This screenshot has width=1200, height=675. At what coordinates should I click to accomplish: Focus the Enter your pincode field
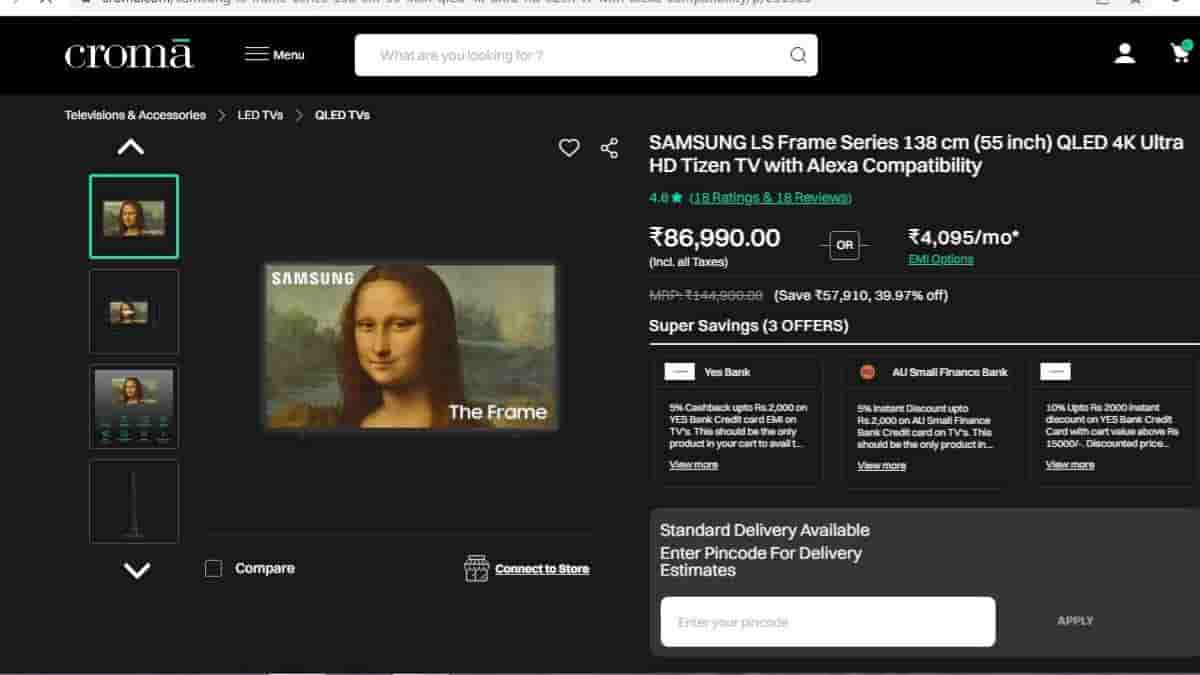coord(827,622)
